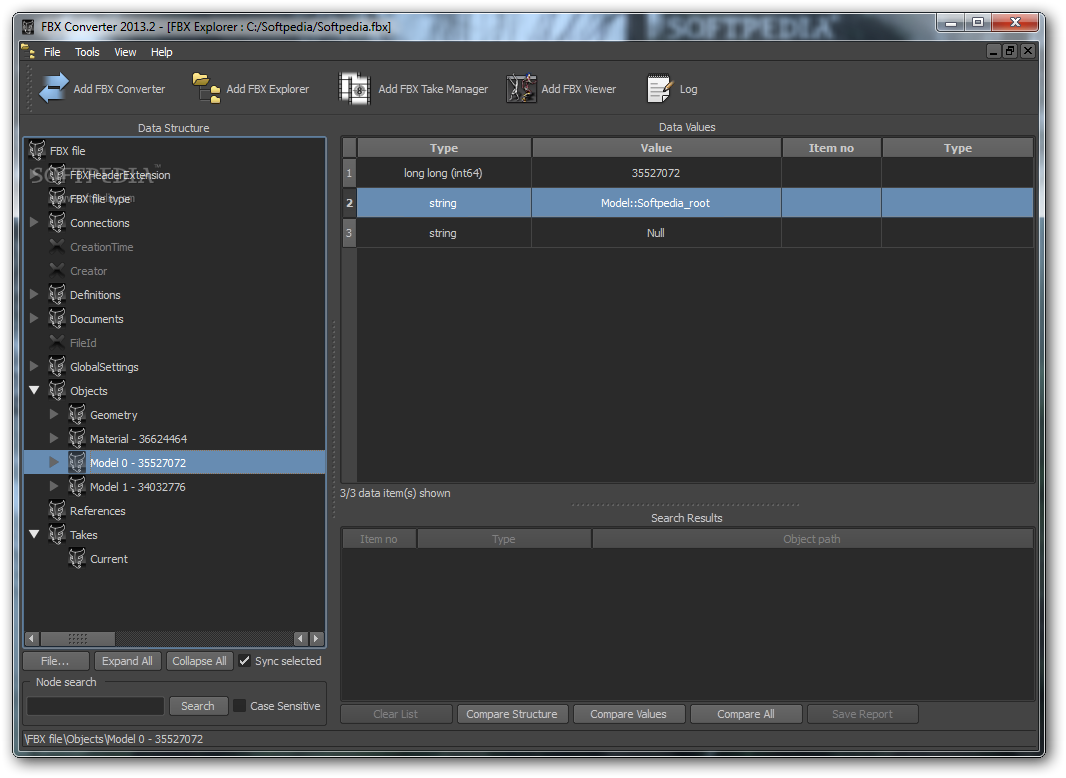Image resolution: width=1066 pixels, height=778 pixels.
Task: Expand the Connections tree node
Action: click(34, 222)
